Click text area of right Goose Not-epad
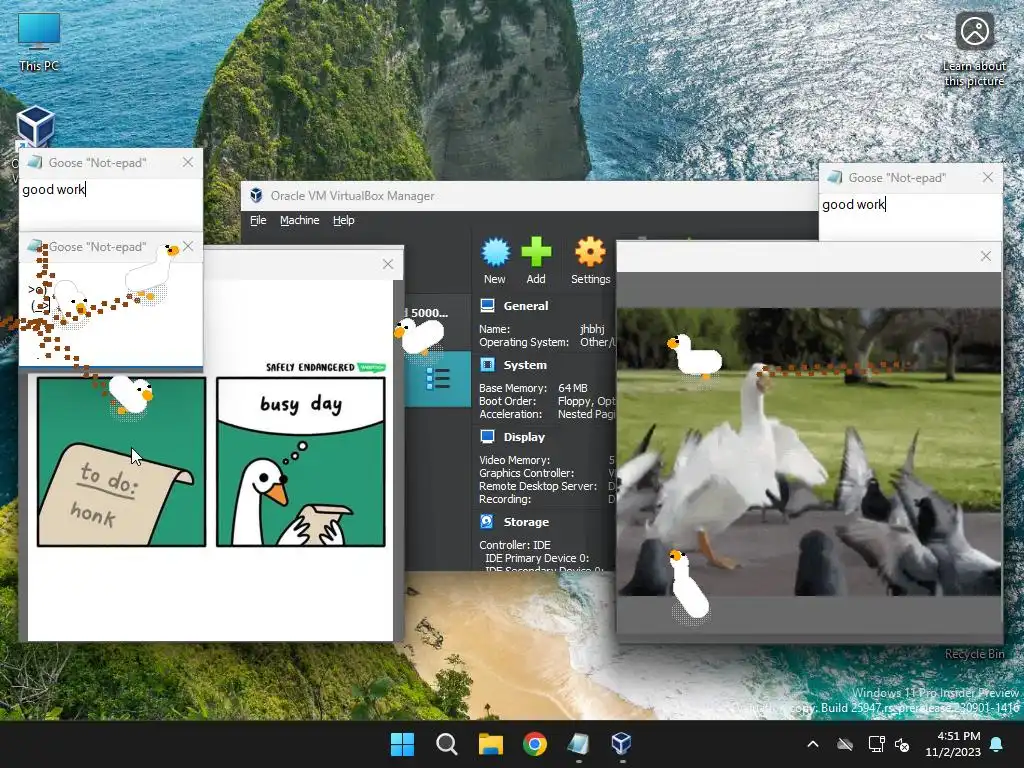Screen dimensions: 1024x768 [x=910, y=217]
